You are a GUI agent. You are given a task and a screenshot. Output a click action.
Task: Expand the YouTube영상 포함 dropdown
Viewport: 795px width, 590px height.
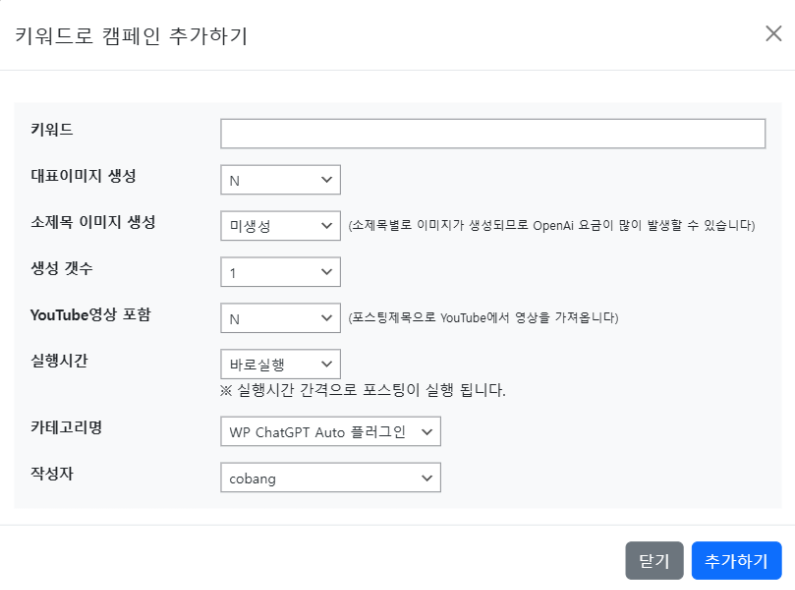(280, 318)
